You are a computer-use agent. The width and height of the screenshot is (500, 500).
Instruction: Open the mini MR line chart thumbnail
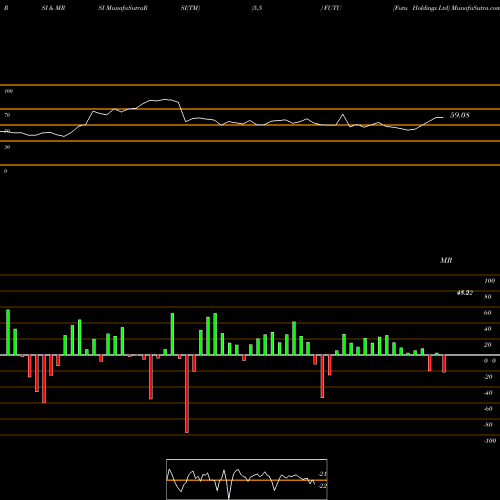click(x=247, y=479)
